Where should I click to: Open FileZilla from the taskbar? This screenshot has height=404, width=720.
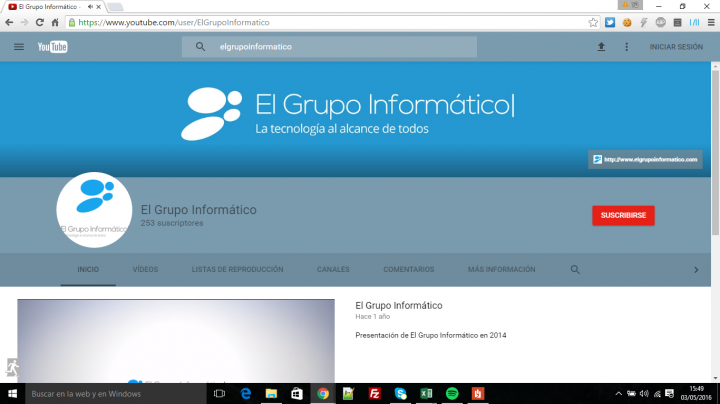(x=375, y=393)
